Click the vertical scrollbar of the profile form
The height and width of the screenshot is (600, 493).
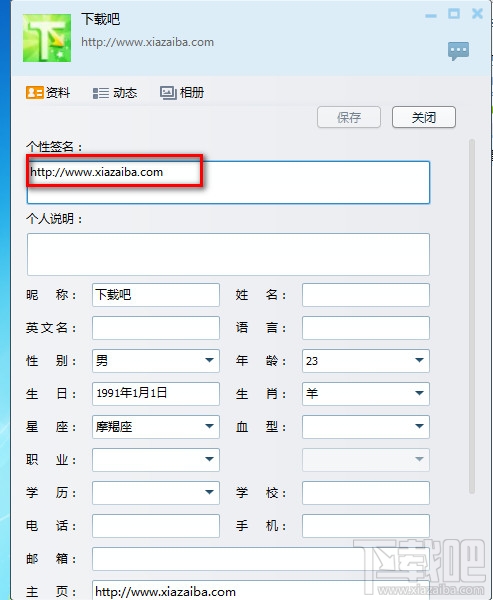click(x=472, y=316)
